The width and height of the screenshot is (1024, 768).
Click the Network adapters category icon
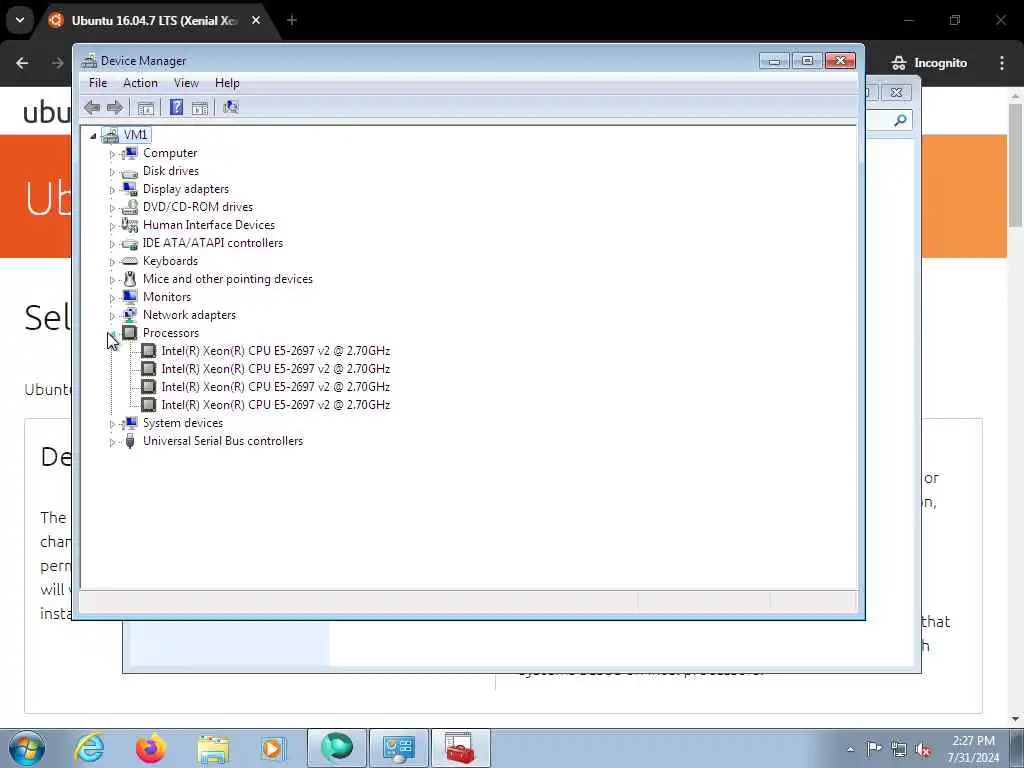coord(130,315)
